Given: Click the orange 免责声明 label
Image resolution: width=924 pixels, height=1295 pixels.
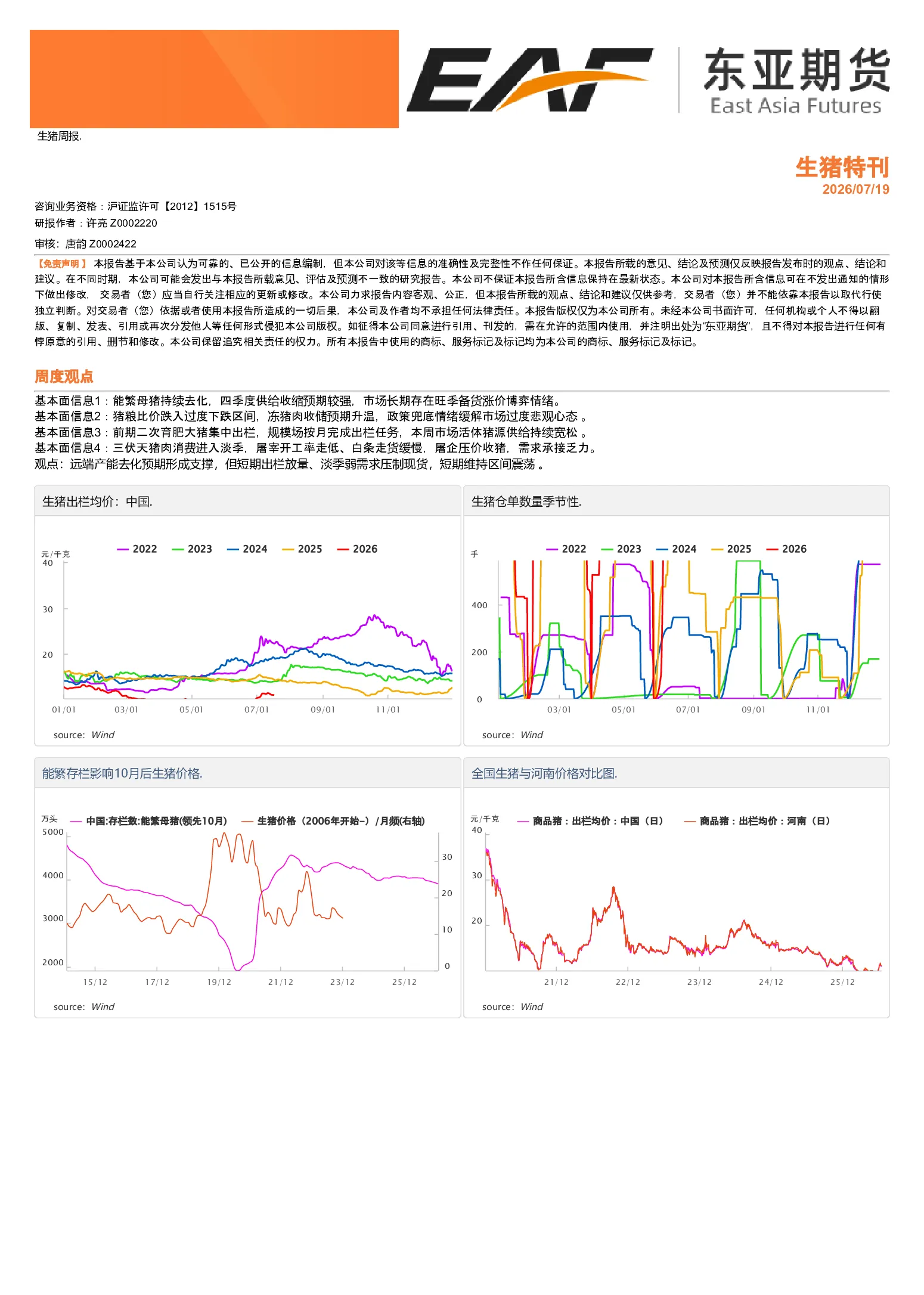Looking at the screenshot, I should pyautogui.click(x=61, y=264).
